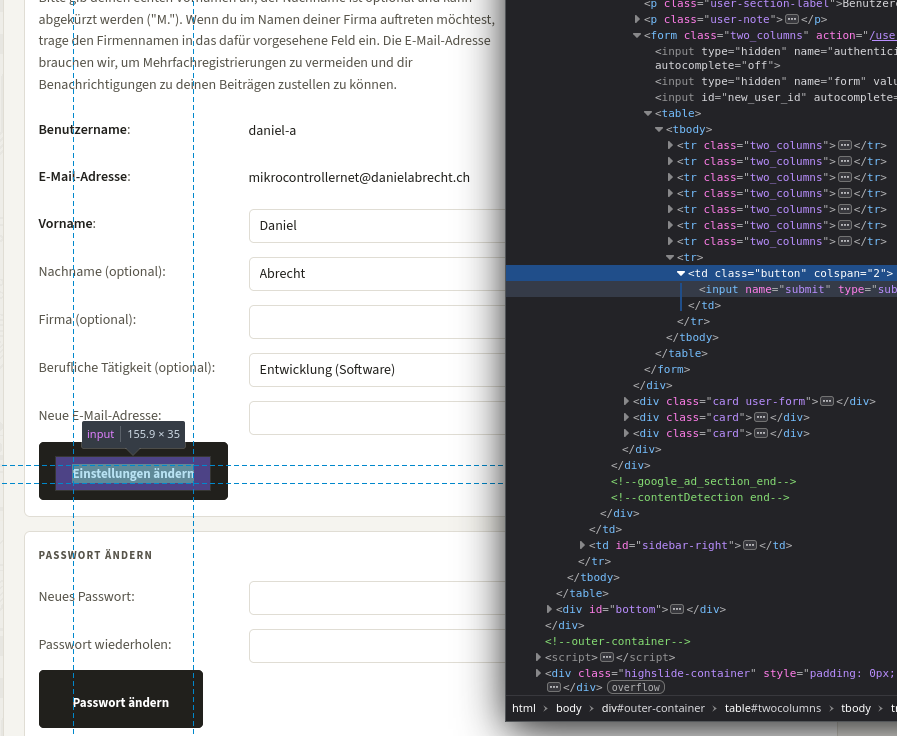This screenshot has height=736, width=897.
Task: Click the Berufliche Tätigkeit field
Action: [x=377, y=370]
